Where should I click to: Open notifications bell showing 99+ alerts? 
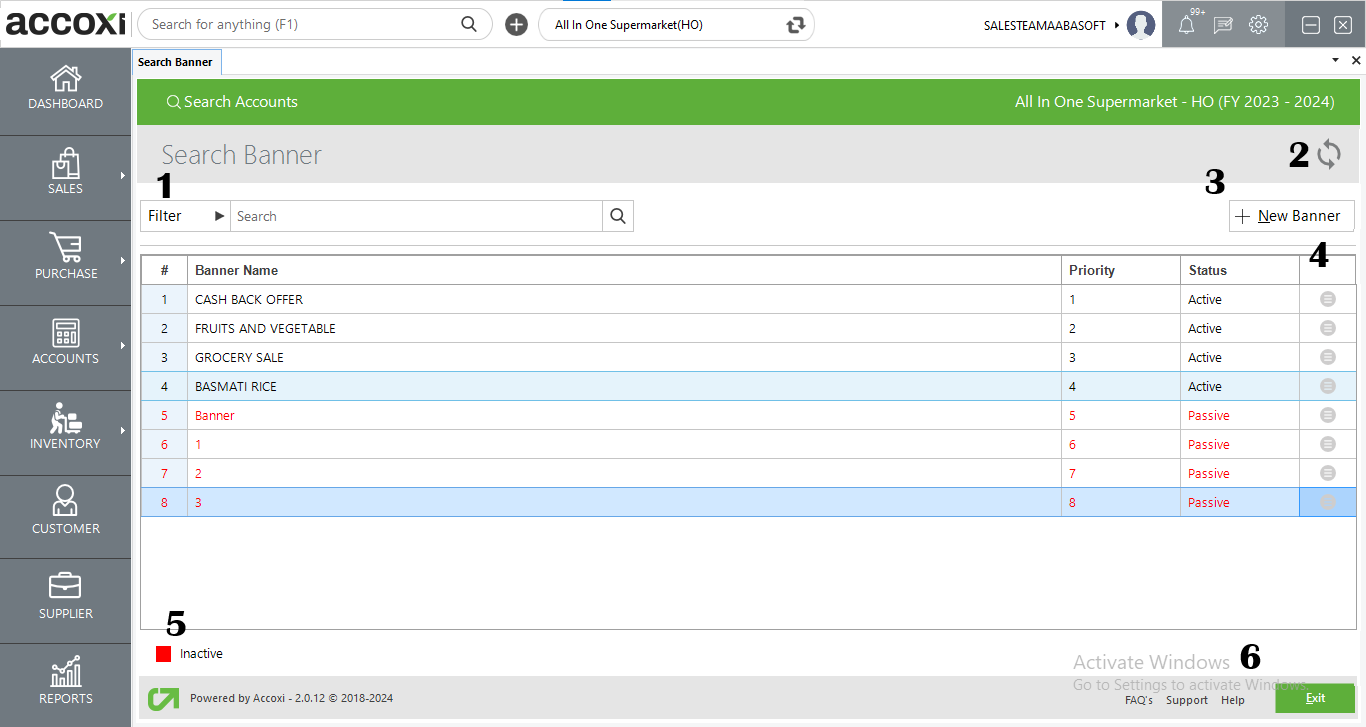click(x=1186, y=24)
